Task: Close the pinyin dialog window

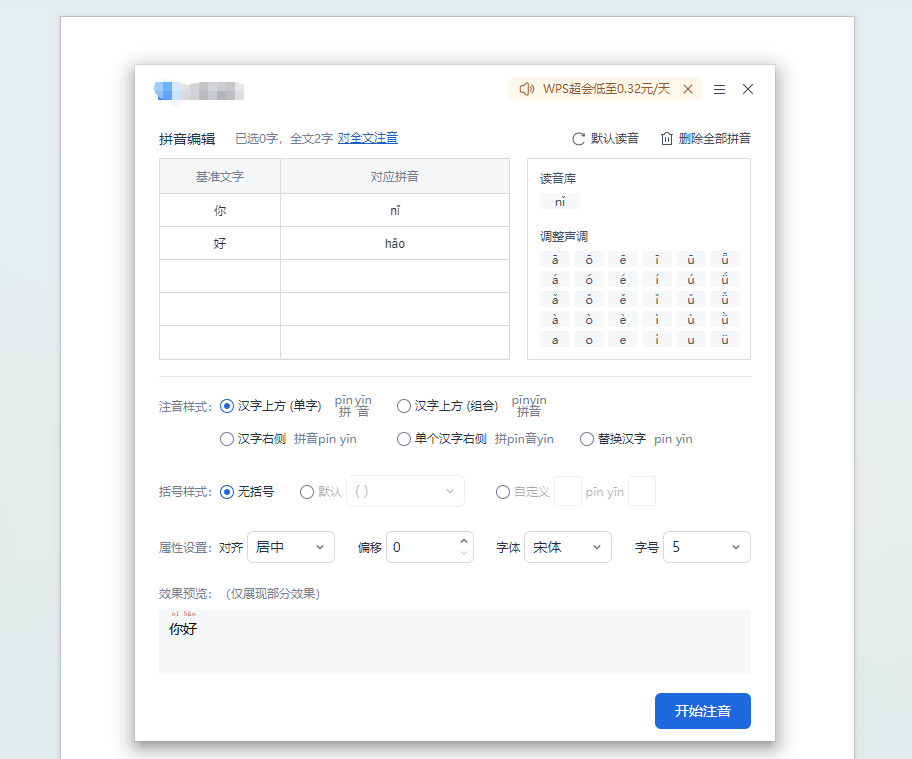Action: click(748, 89)
